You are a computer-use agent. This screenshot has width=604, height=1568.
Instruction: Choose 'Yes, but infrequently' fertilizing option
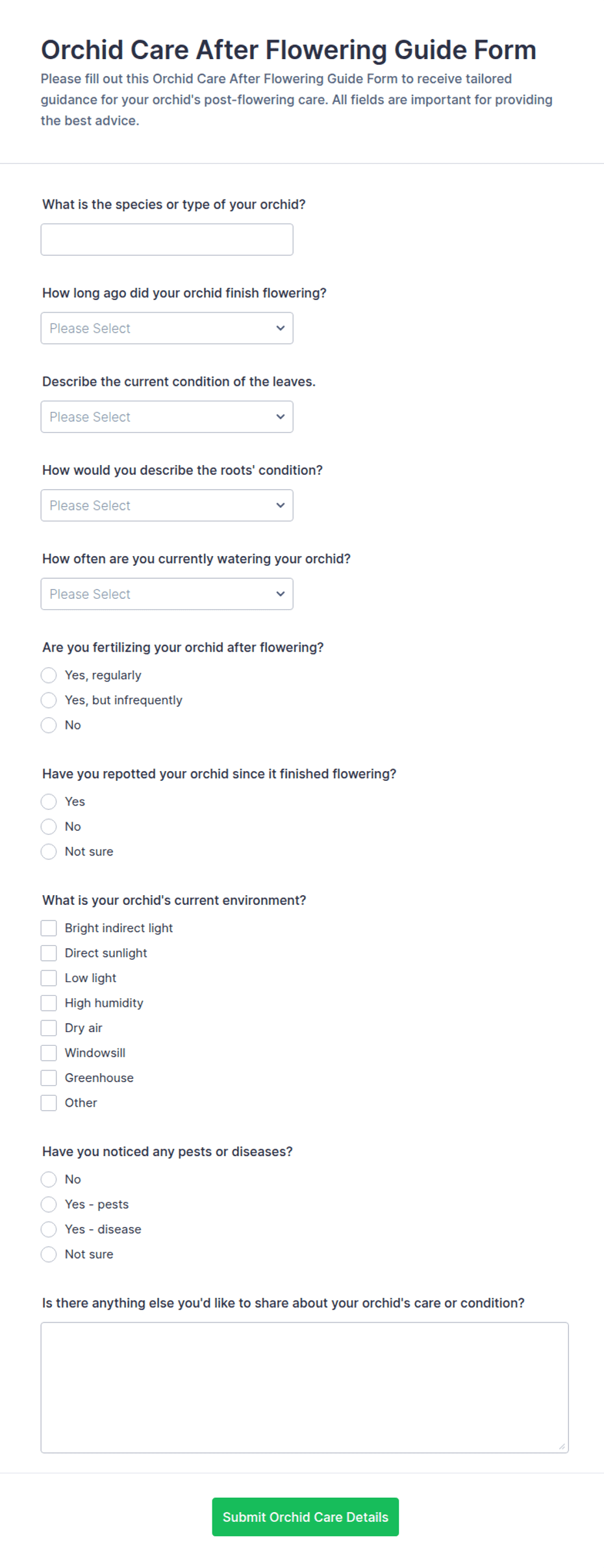(x=49, y=700)
